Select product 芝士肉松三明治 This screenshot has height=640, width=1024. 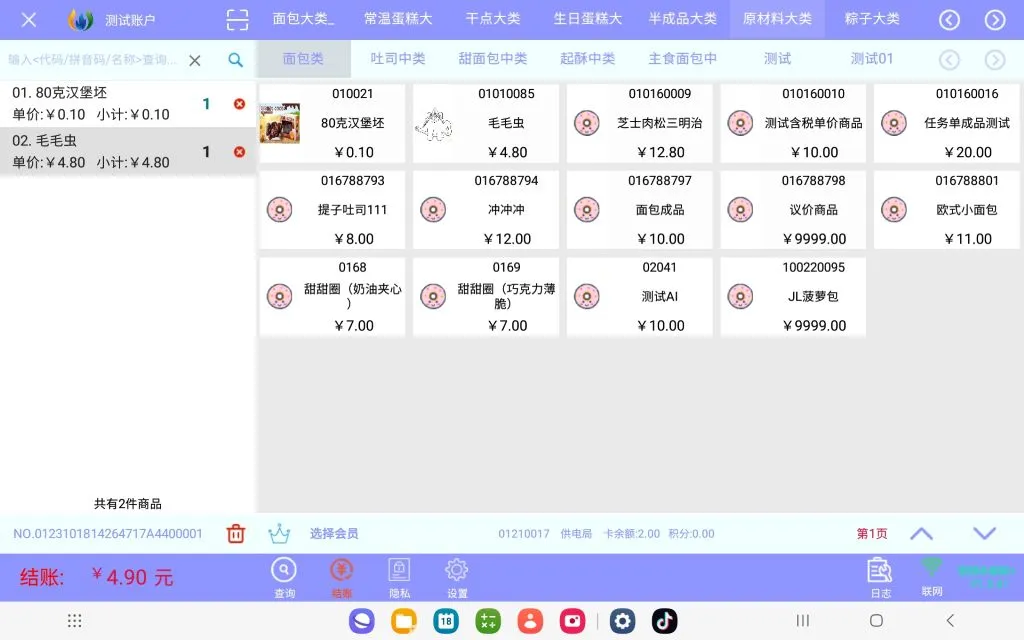(x=639, y=123)
